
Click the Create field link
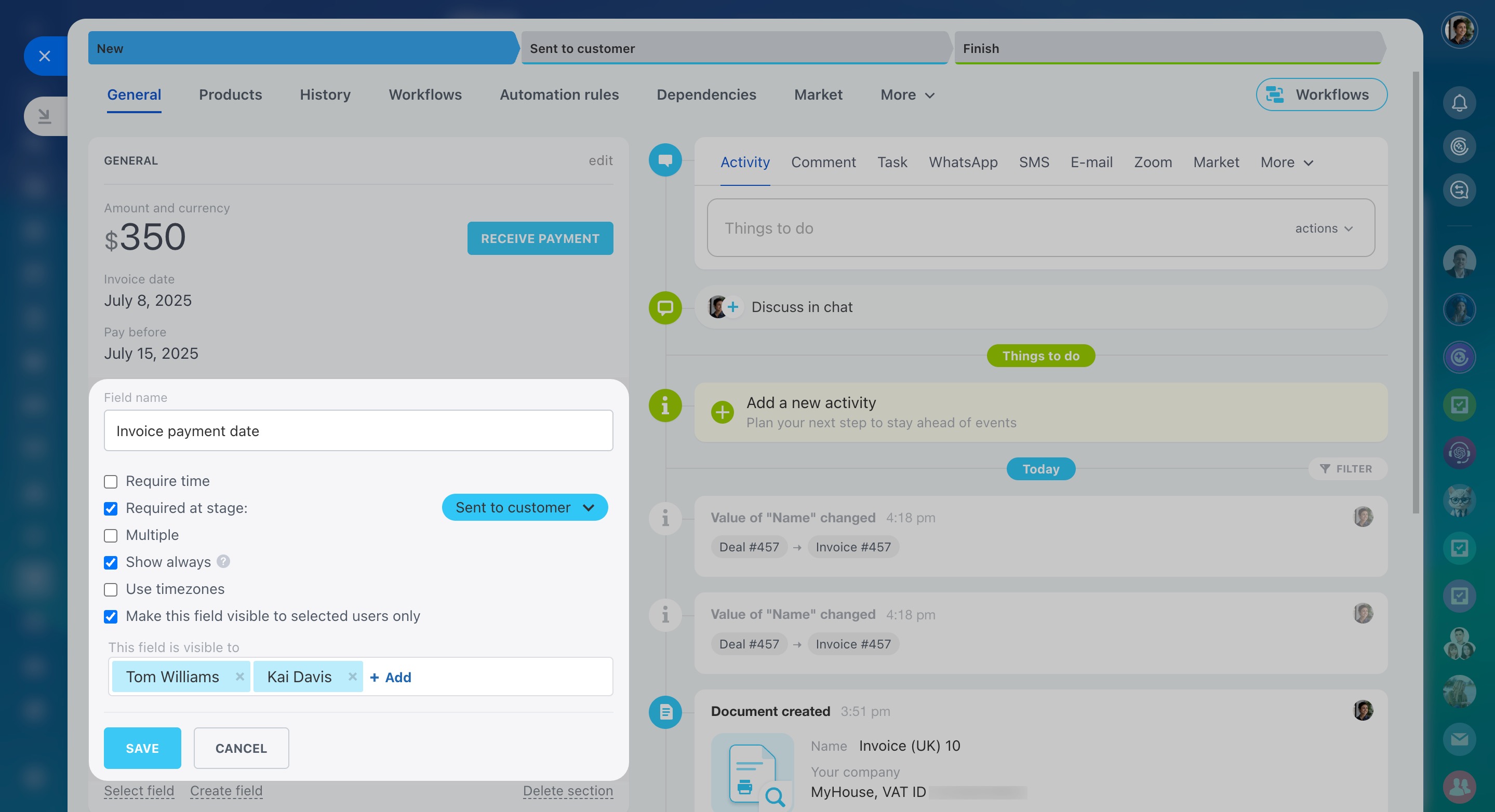pyautogui.click(x=226, y=791)
